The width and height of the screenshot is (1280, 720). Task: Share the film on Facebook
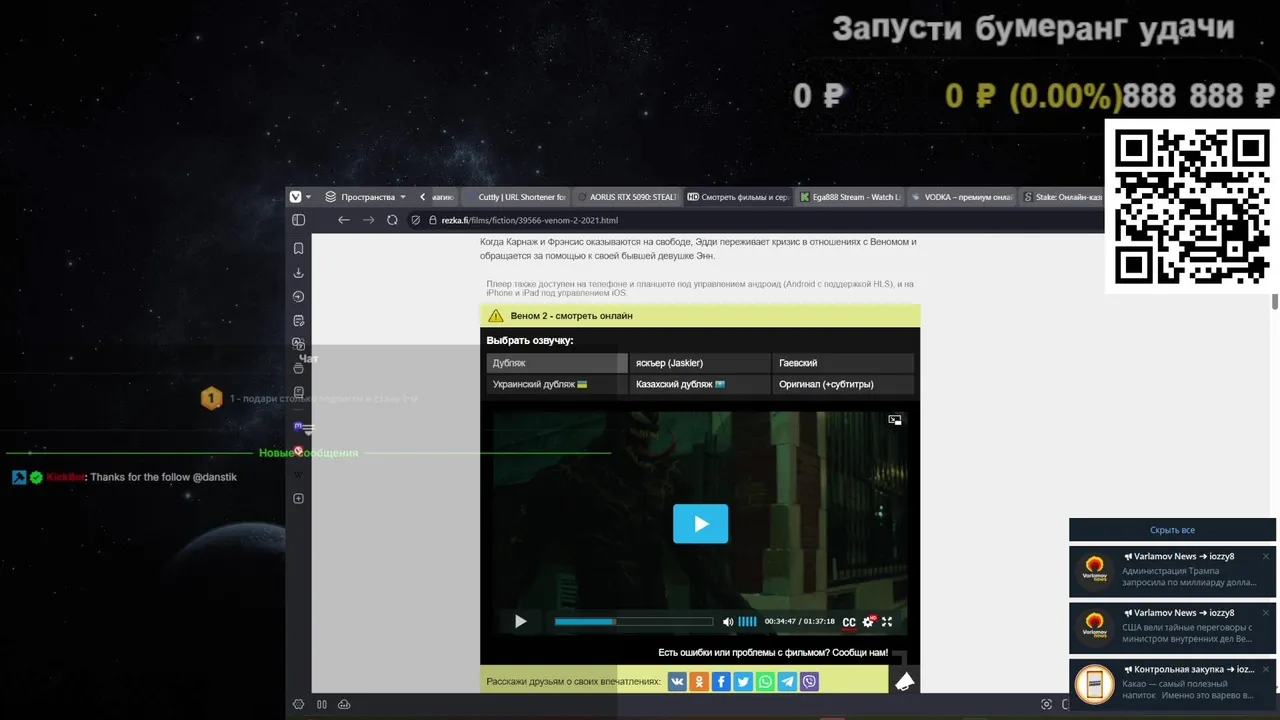[721, 682]
